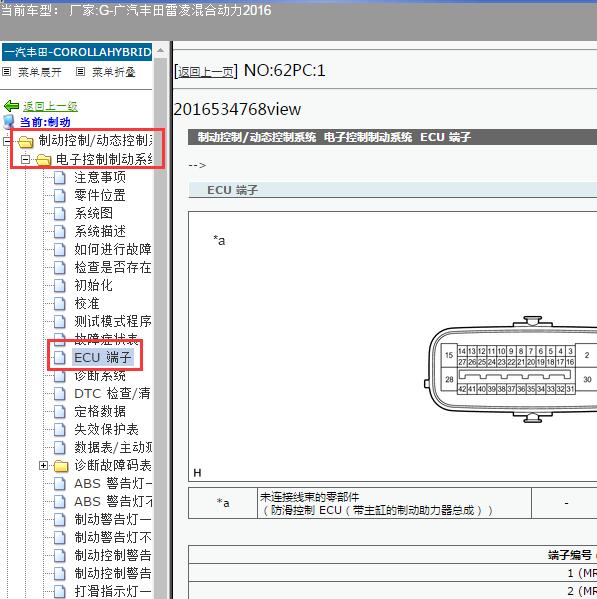
Task: Click the page icon beside 系统图
Action: 60,214
